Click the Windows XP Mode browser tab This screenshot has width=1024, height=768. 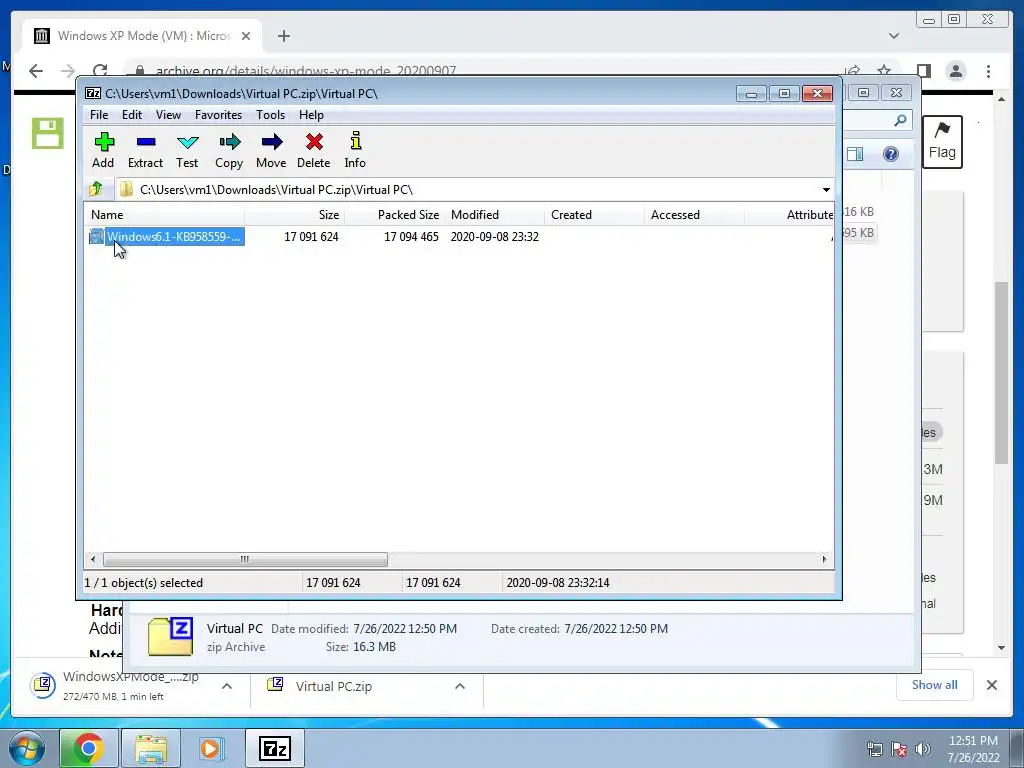pyautogui.click(x=142, y=36)
